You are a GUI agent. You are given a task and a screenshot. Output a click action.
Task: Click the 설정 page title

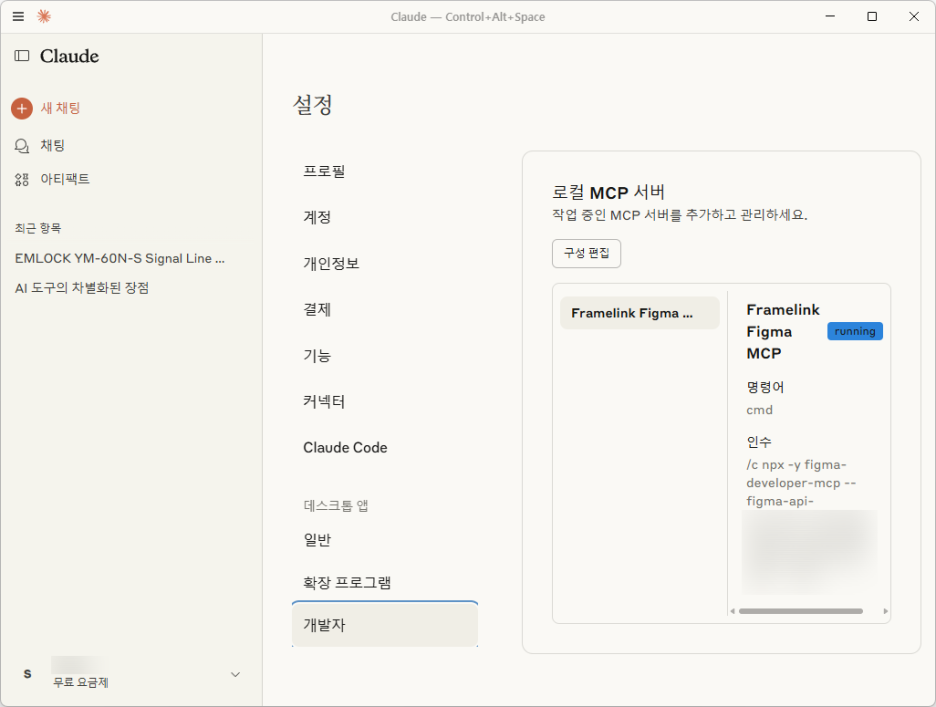(312, 105)
